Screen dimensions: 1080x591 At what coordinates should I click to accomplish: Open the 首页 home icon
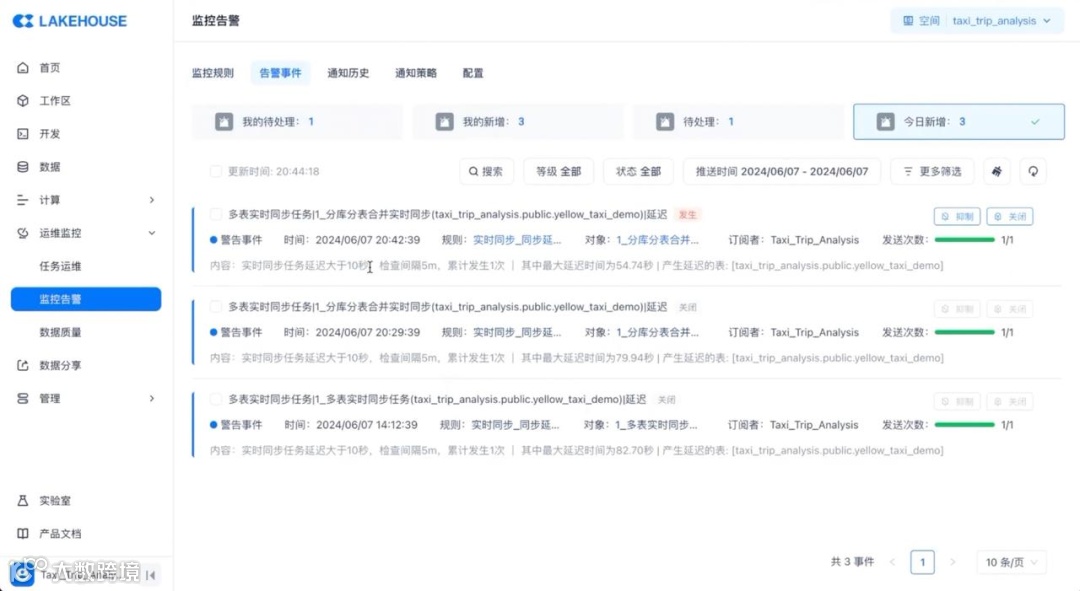[x=23, y=68]
